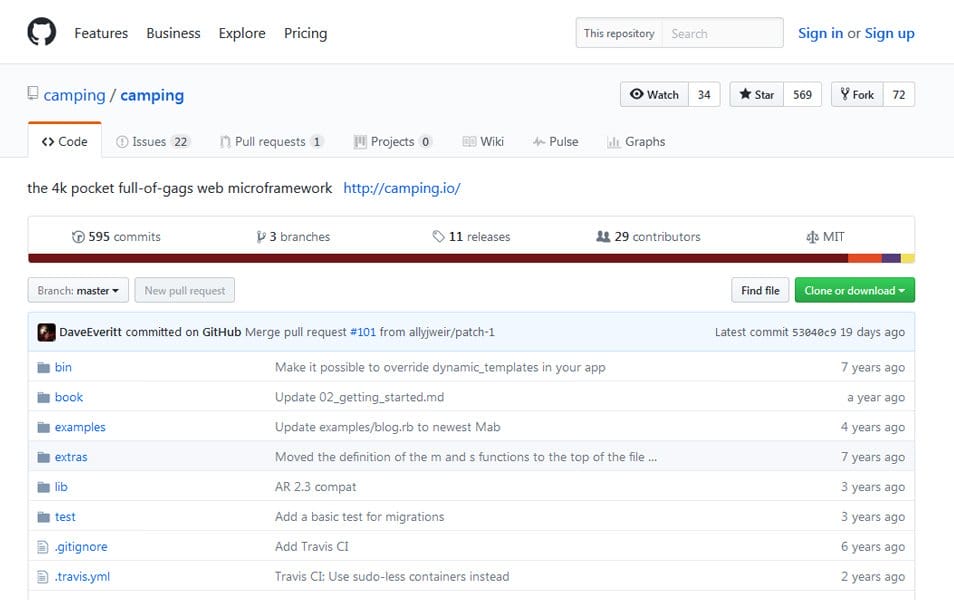View the Pulse tab
The height and width of the screenshot is (600, 954).
coord(555,141)
